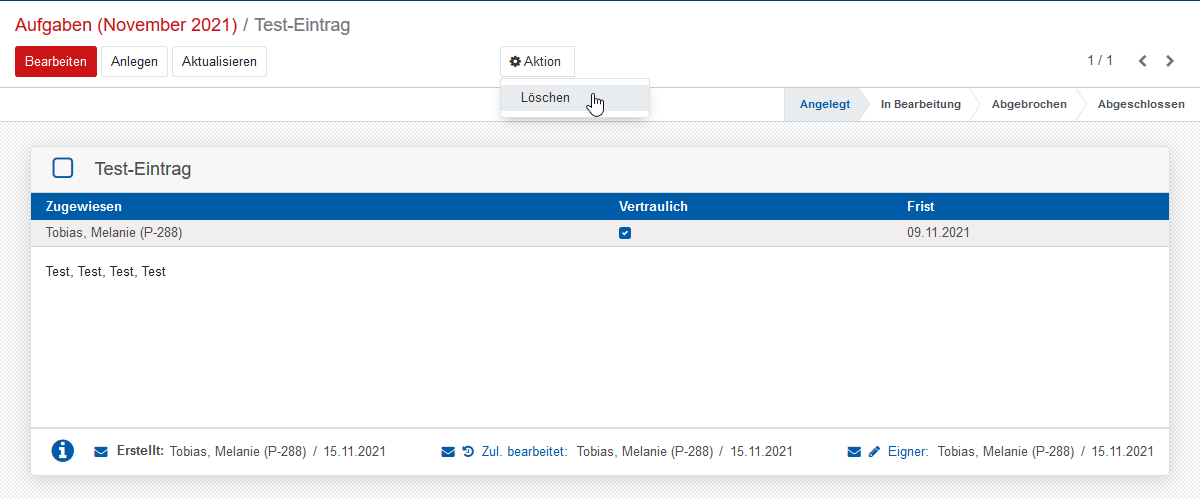Screen dimensions: 1200x499
Task: Click envelope icon next to Erstellt
Action: (100, 452)
